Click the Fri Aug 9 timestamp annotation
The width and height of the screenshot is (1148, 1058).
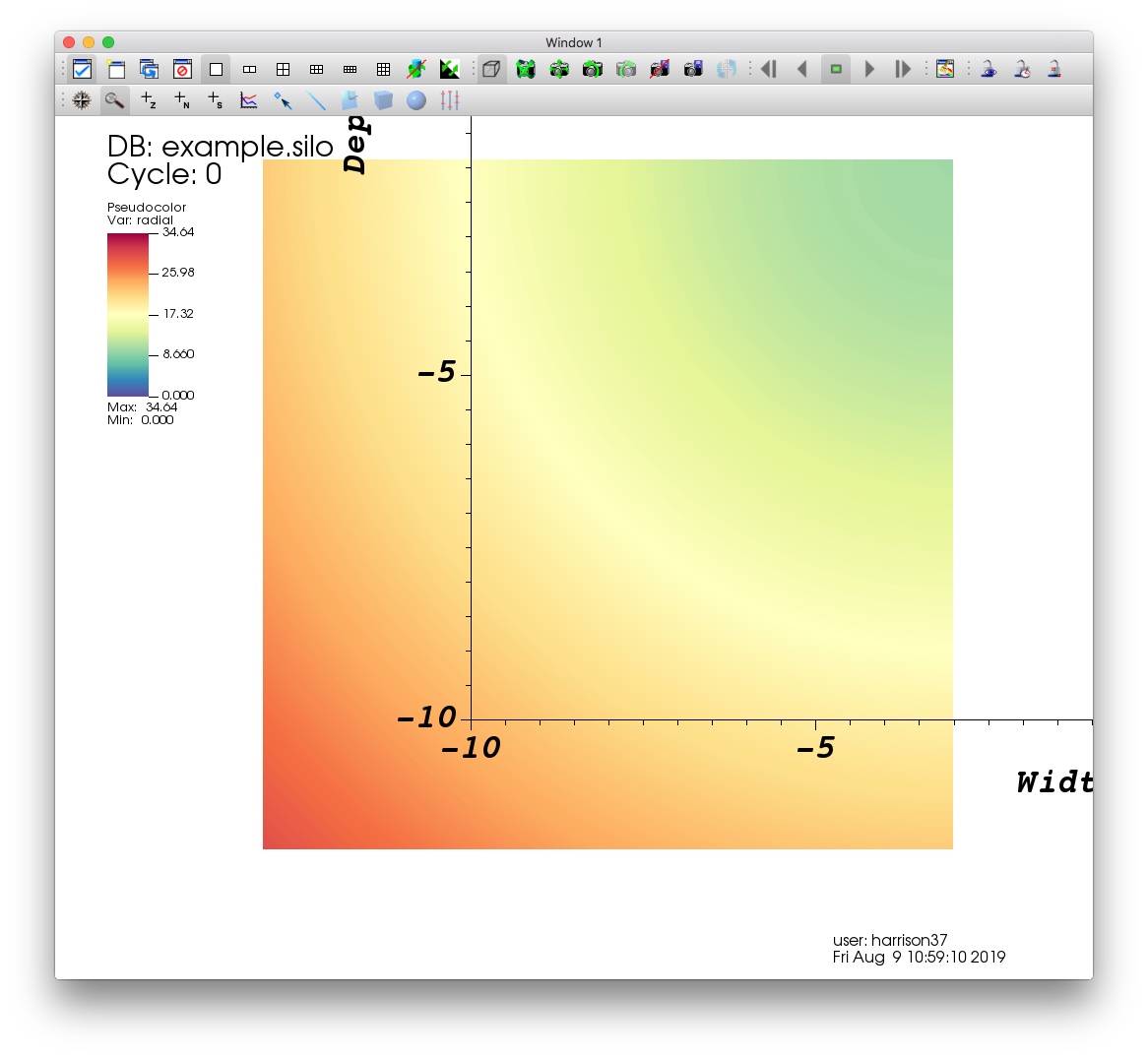[x=919, y=957]
